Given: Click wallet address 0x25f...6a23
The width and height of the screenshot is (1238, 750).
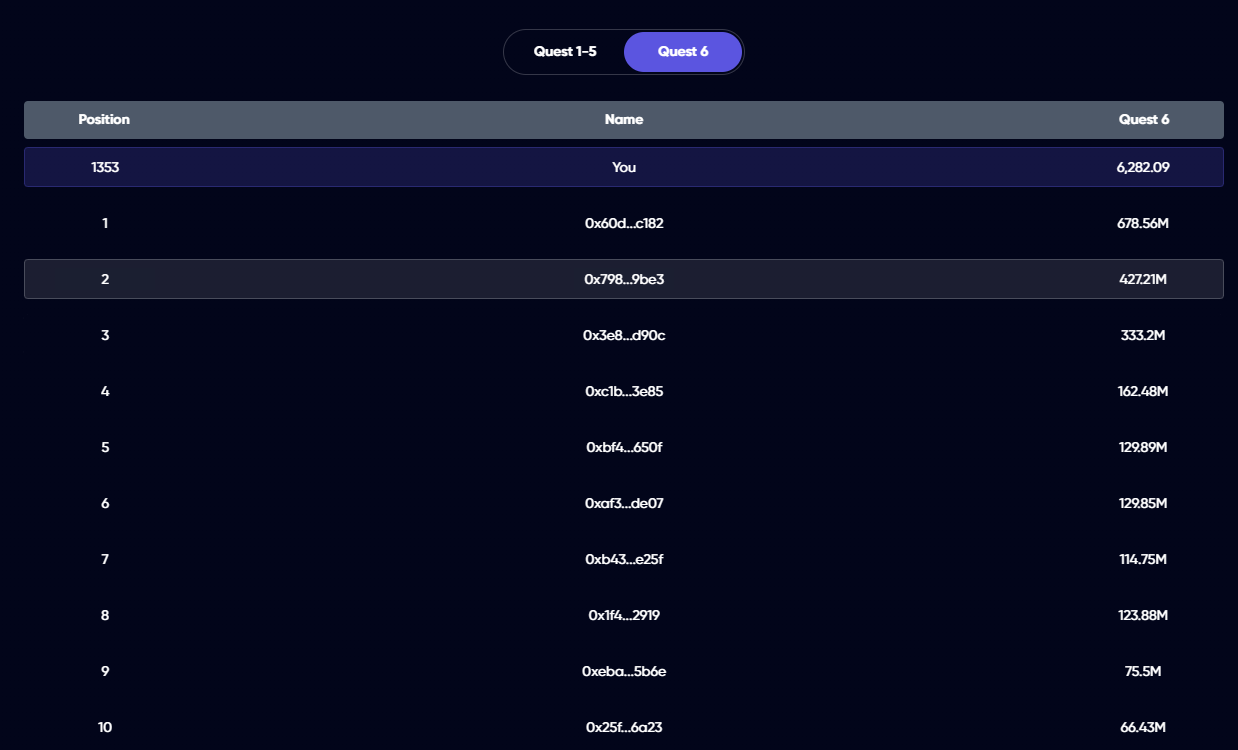Looking at the screenshot, I should 624,728.
